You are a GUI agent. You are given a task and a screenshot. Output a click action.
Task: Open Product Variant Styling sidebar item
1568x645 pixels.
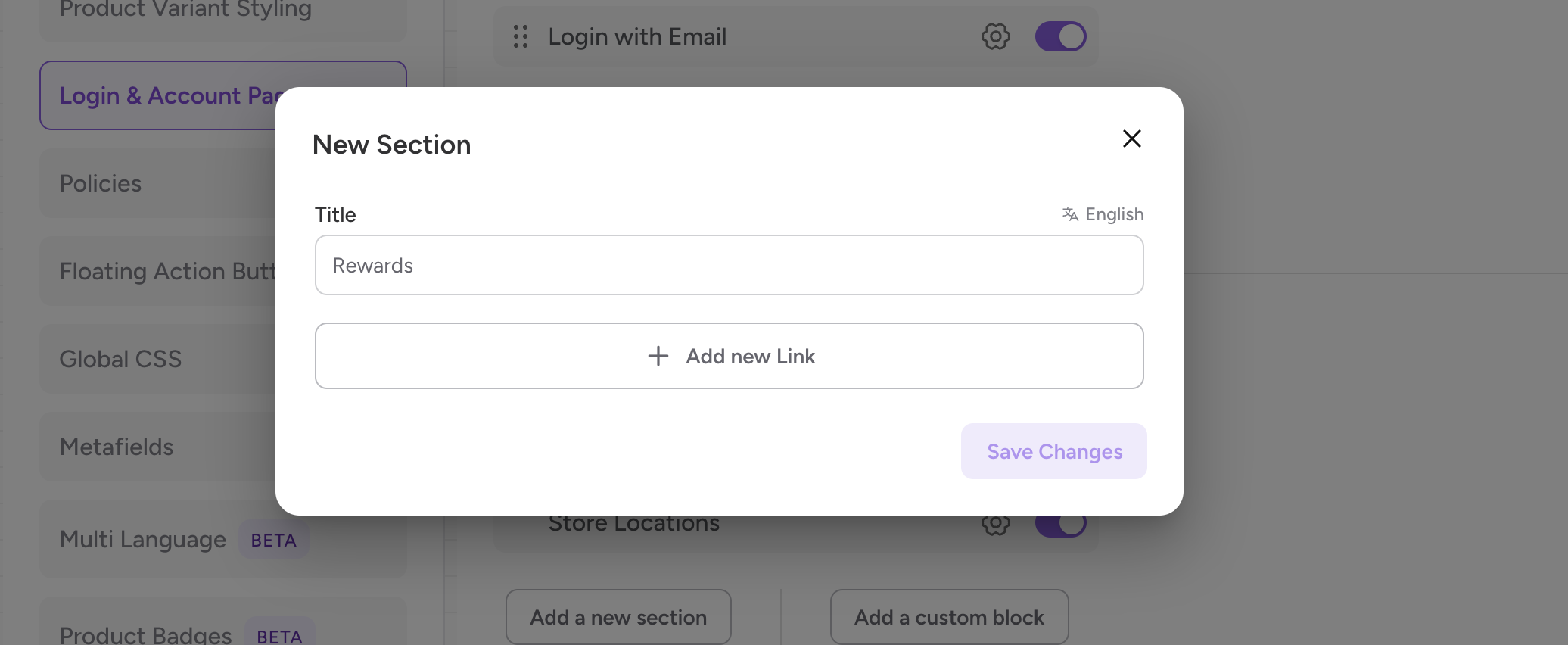coord(185,11)
